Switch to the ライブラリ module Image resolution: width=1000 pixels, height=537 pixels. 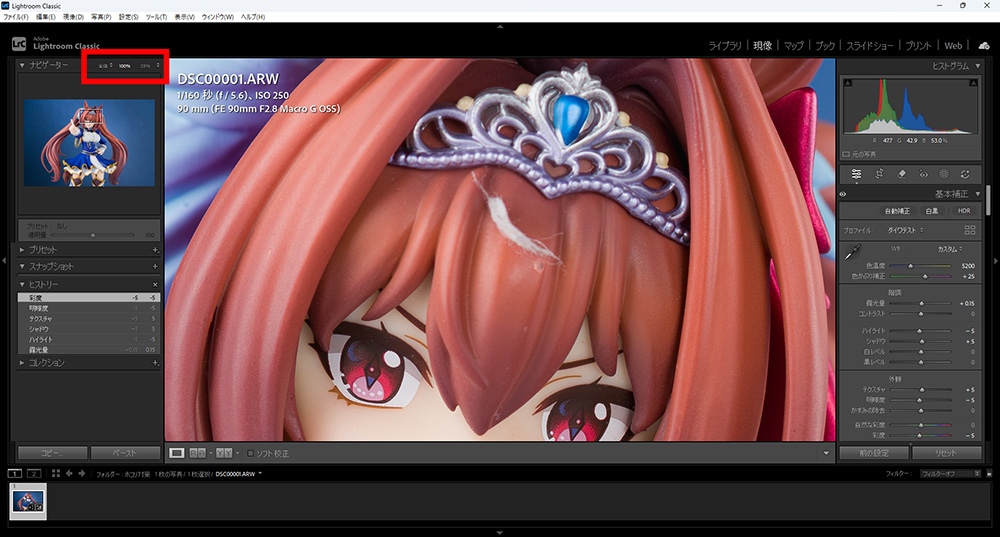point(725,46)
